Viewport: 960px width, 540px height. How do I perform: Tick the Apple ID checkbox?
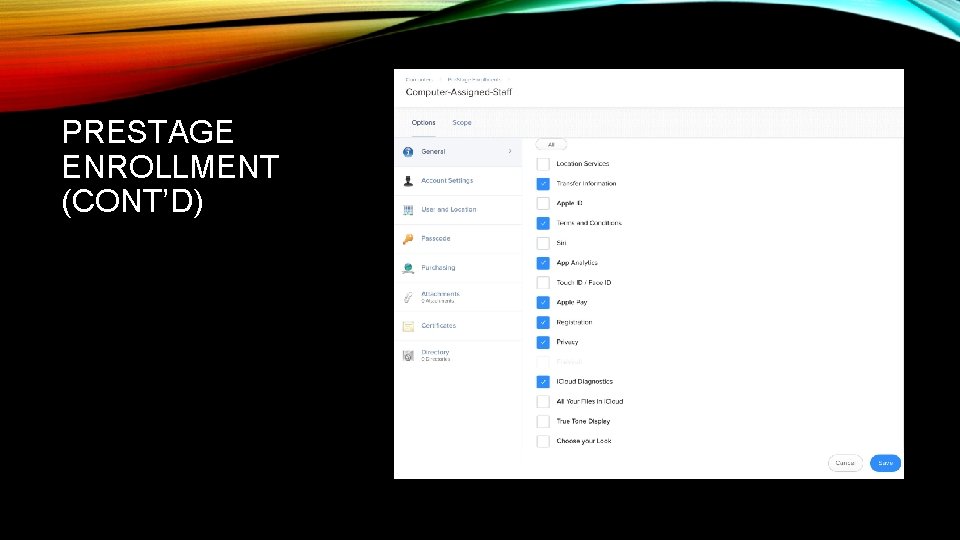tap(543, 203)
